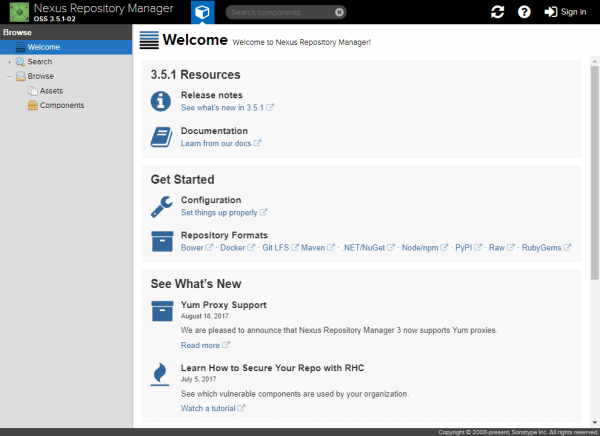Click the Documentation book icon

[x=161, y=137]
